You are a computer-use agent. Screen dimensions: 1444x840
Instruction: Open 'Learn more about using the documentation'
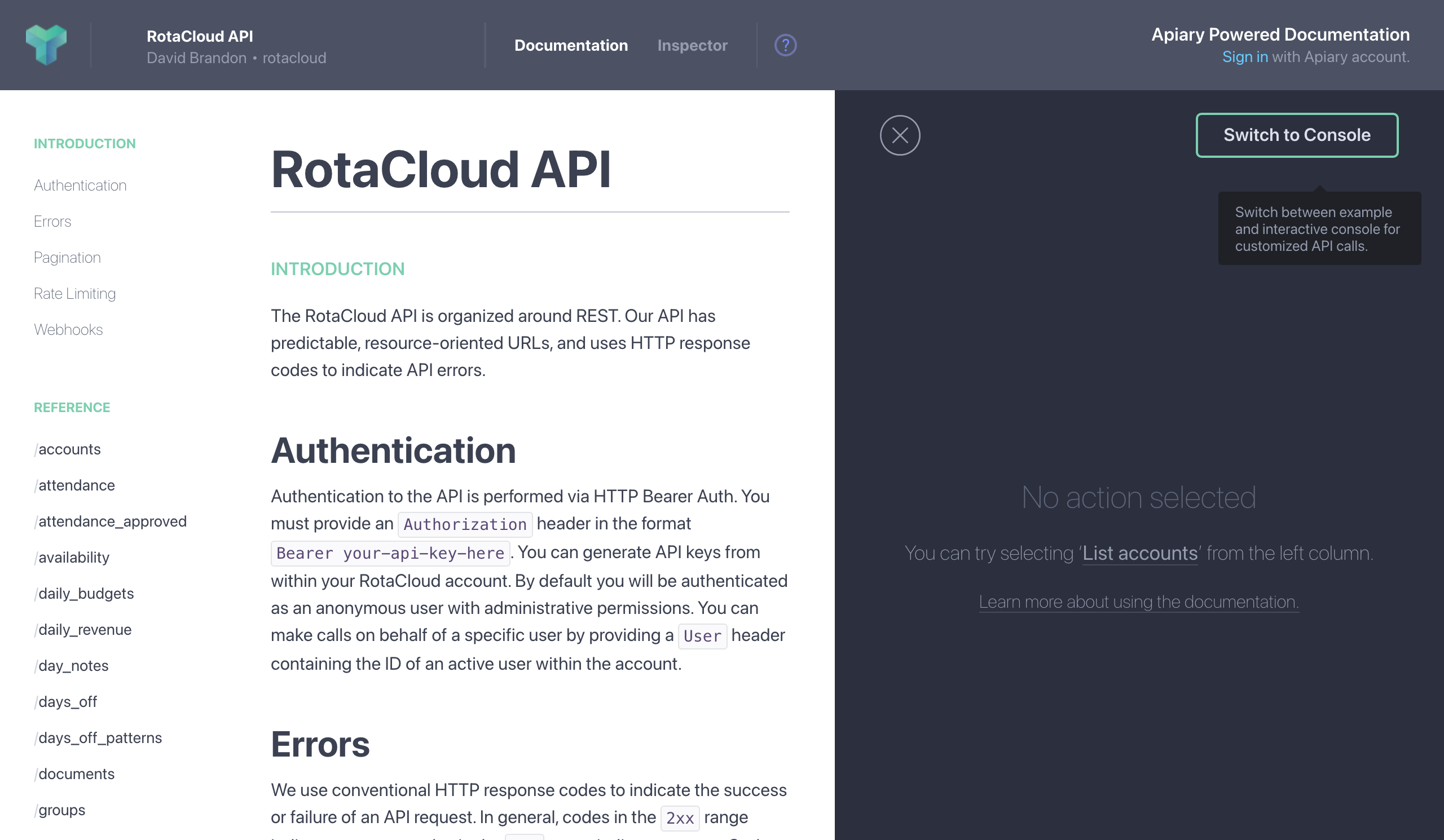1139,602
